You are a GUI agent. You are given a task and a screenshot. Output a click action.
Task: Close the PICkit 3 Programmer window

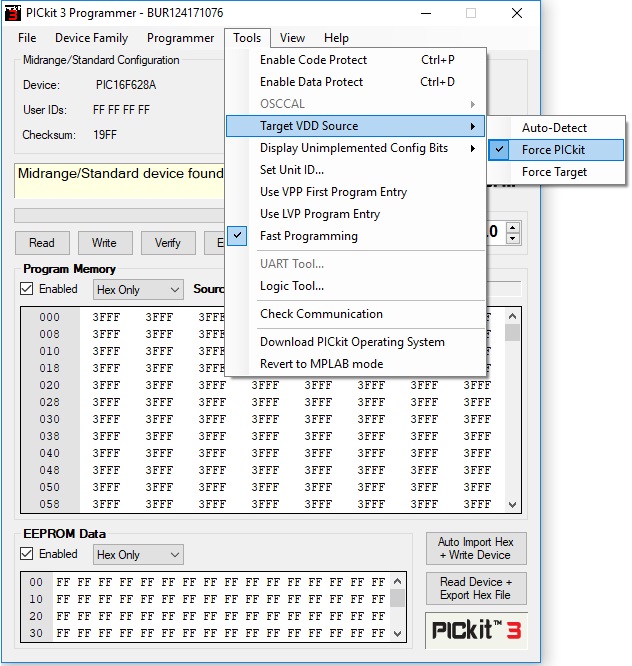[517, 13]
